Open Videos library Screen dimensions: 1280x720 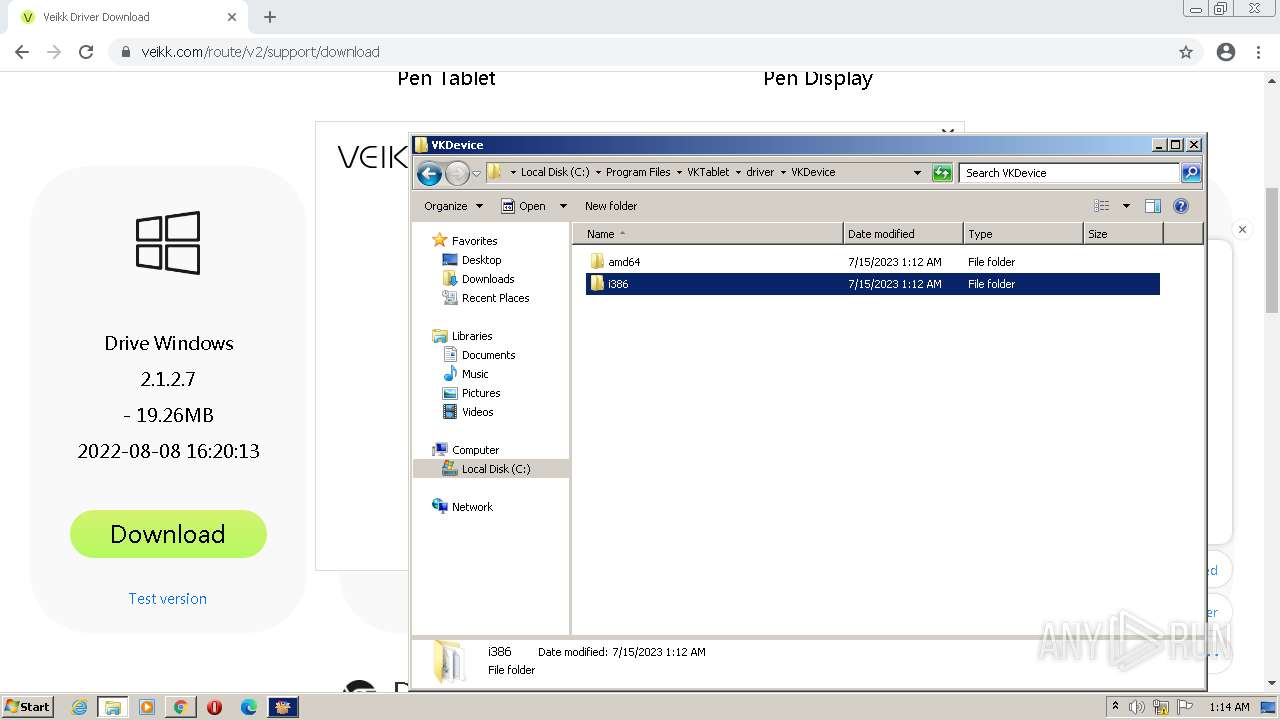coord(477,412)
